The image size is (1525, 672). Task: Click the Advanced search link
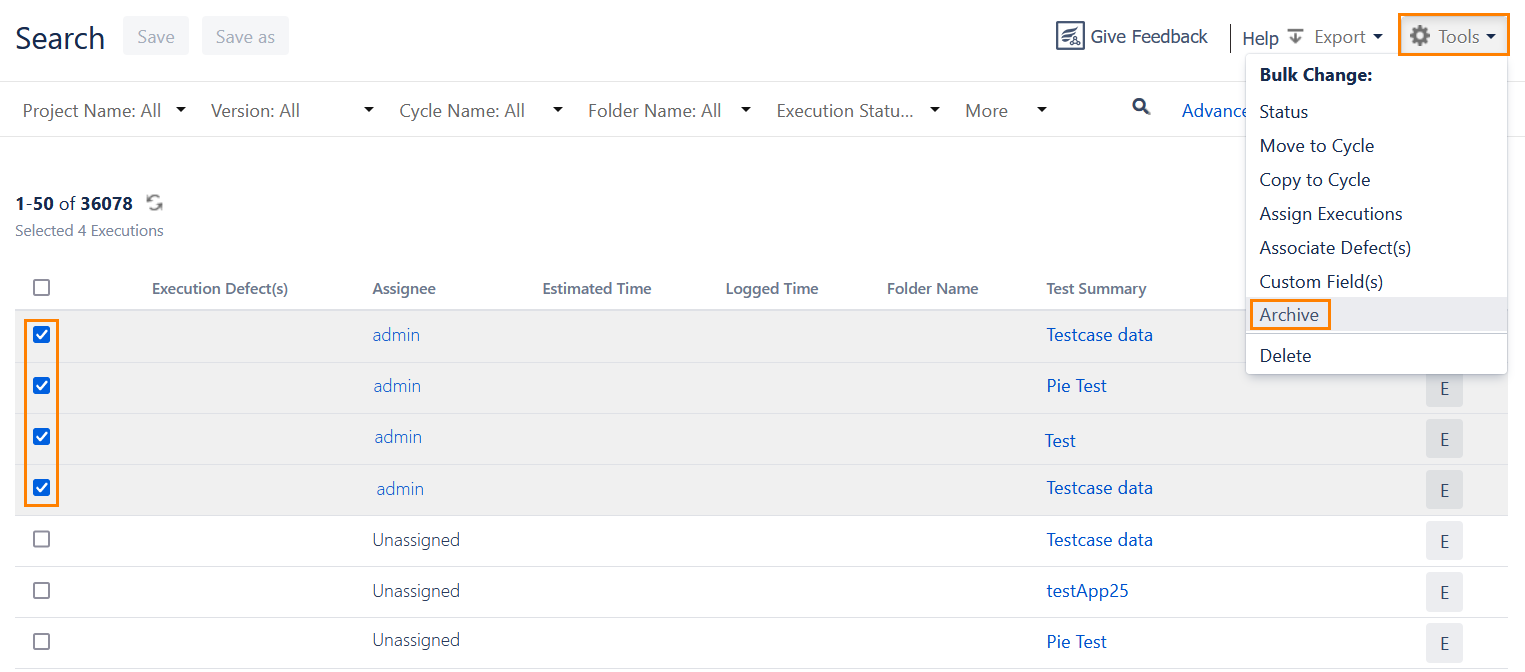click(x=1213, y=111)
